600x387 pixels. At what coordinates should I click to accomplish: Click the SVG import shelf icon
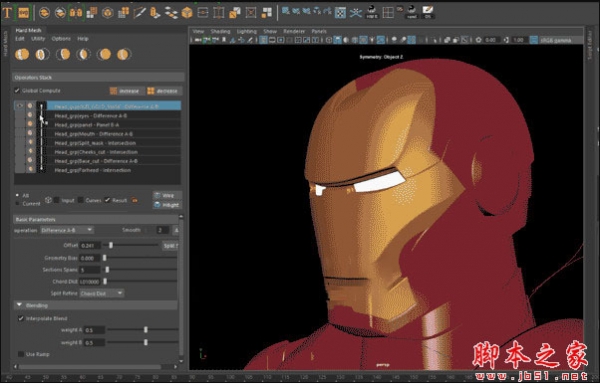coord(23,13)
